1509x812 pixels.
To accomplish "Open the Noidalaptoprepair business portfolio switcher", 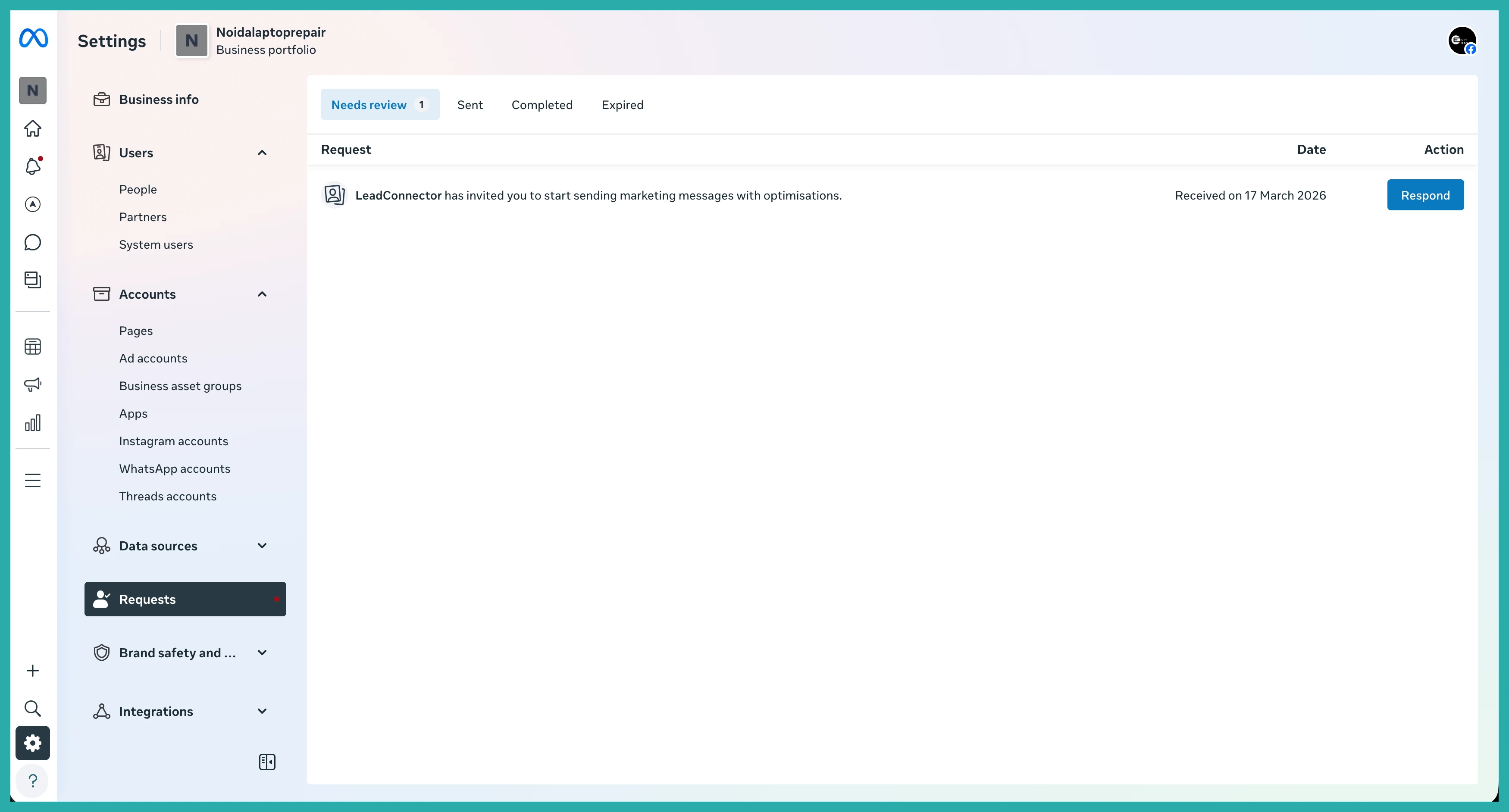I will coord(251,41).
